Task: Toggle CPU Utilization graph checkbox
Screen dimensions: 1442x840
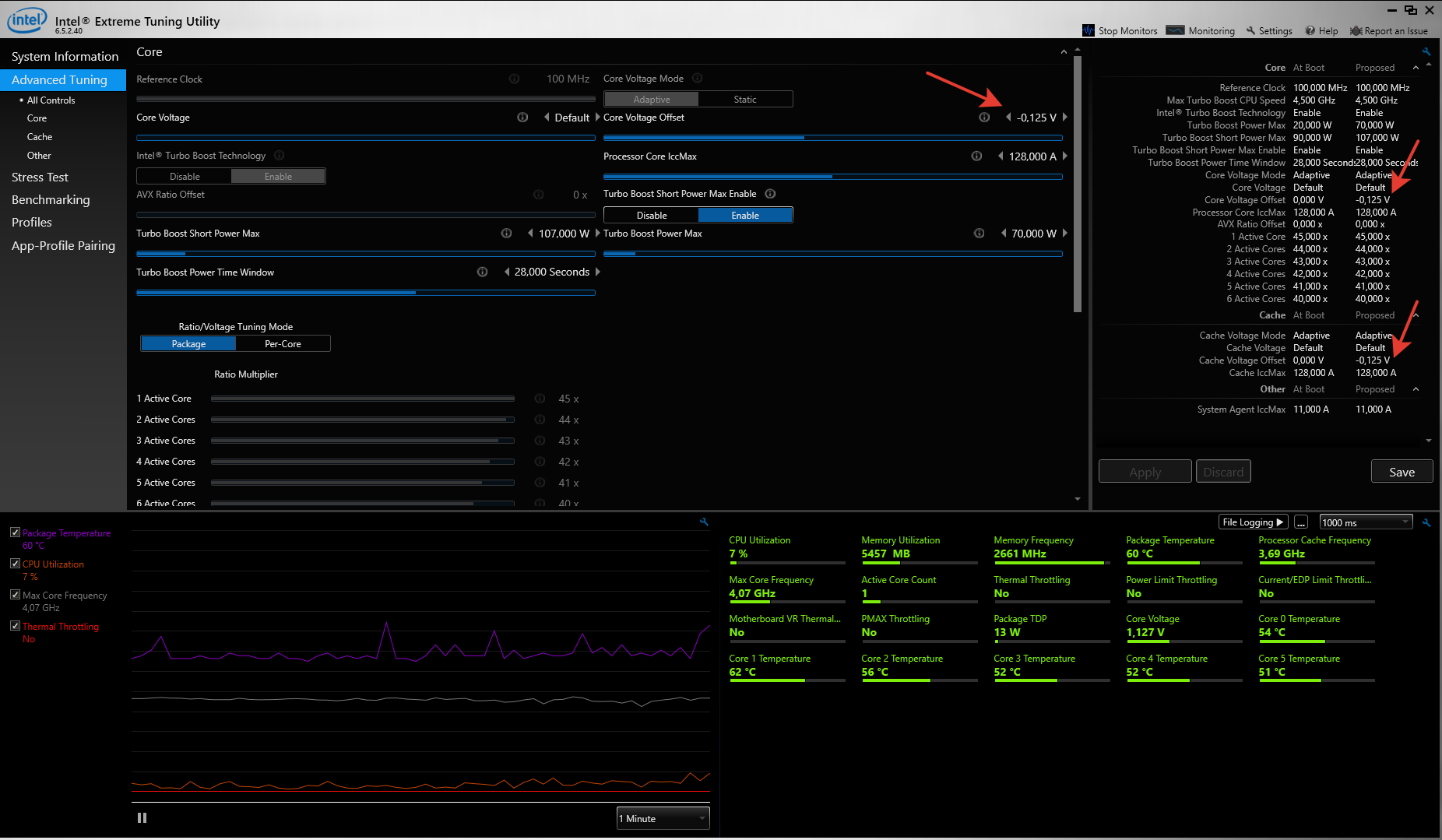Action: (15, 564)
